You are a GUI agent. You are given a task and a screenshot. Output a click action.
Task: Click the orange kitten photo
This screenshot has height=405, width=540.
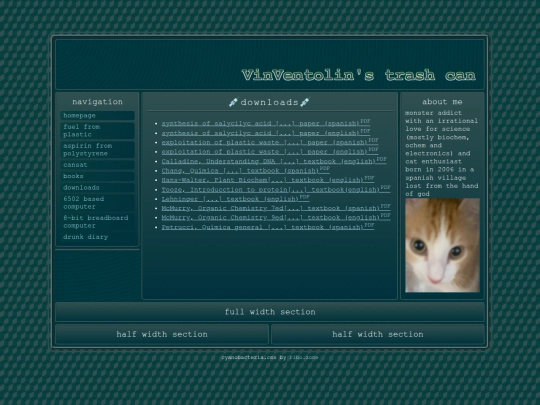(442, 245)
